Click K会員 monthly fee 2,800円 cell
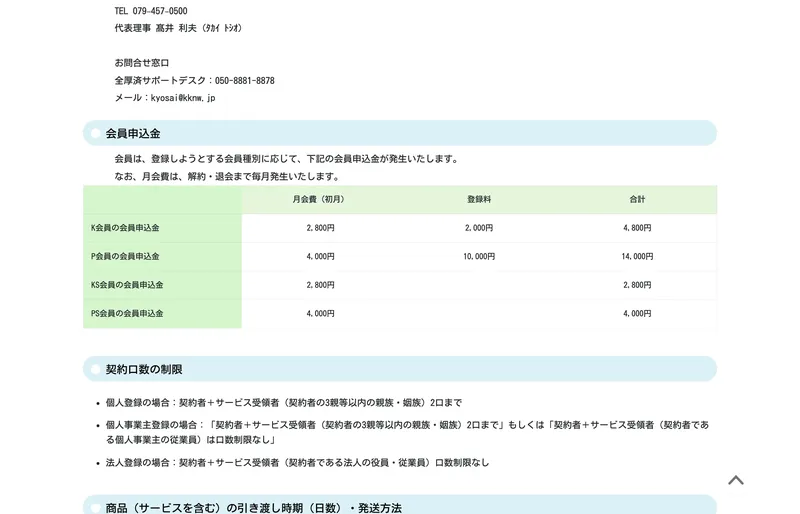The image size is (800, 514). tap(320, 228)
